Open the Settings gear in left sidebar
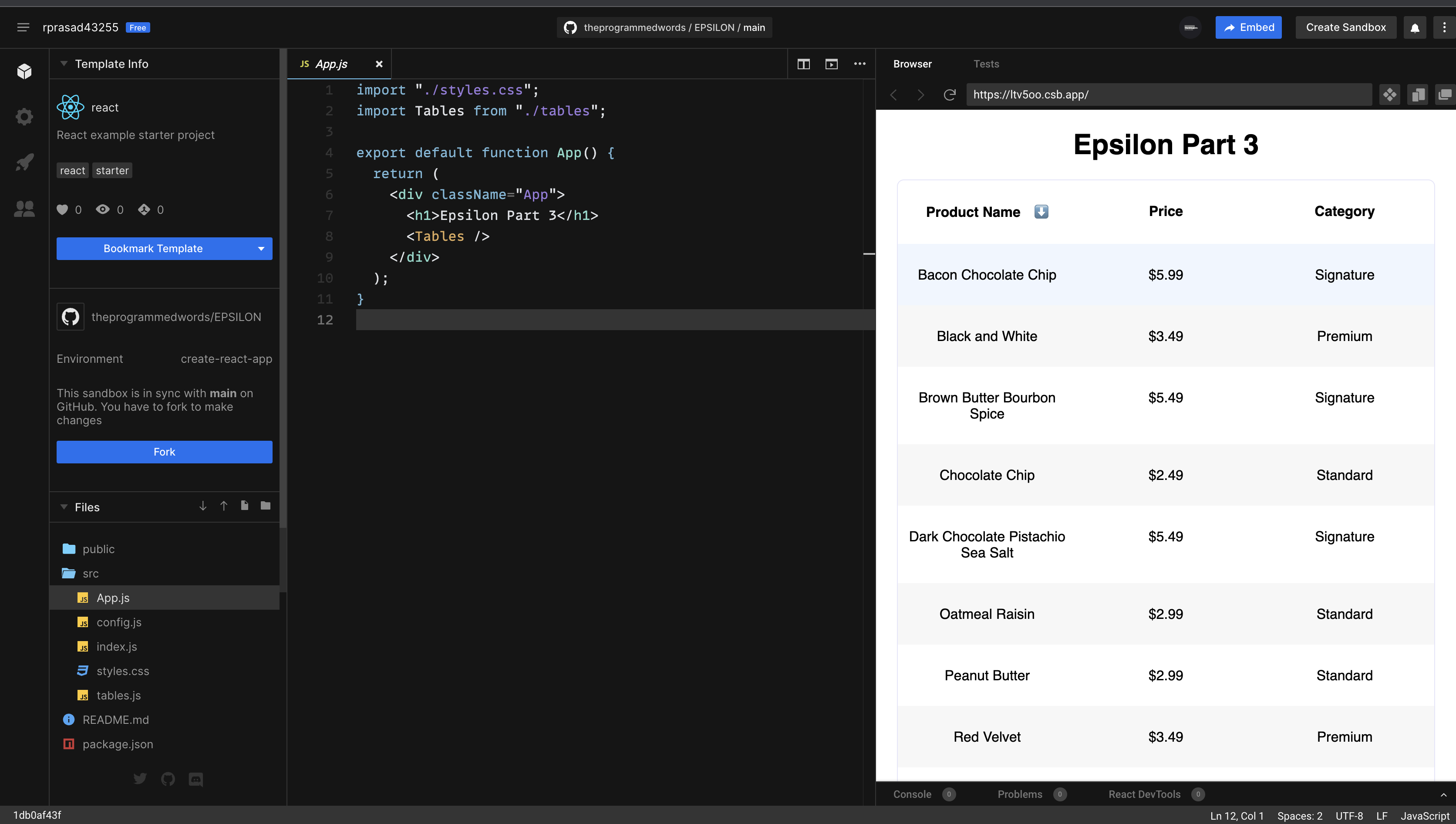 [24, 116]
